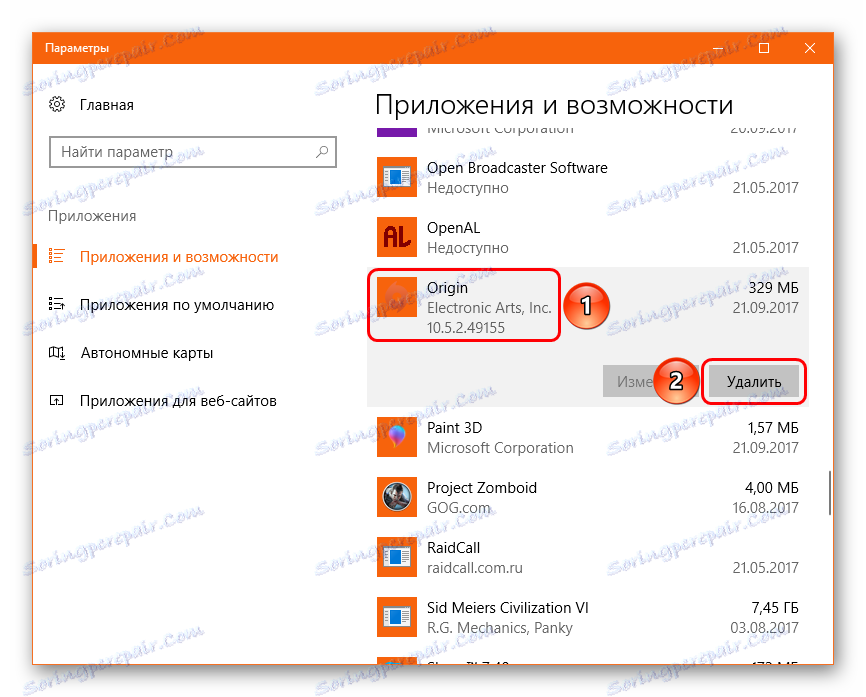Click the Open Broadcaster Software app icon
The height and width of the screenshot is (697, 866).
click(x=397, y=177)
